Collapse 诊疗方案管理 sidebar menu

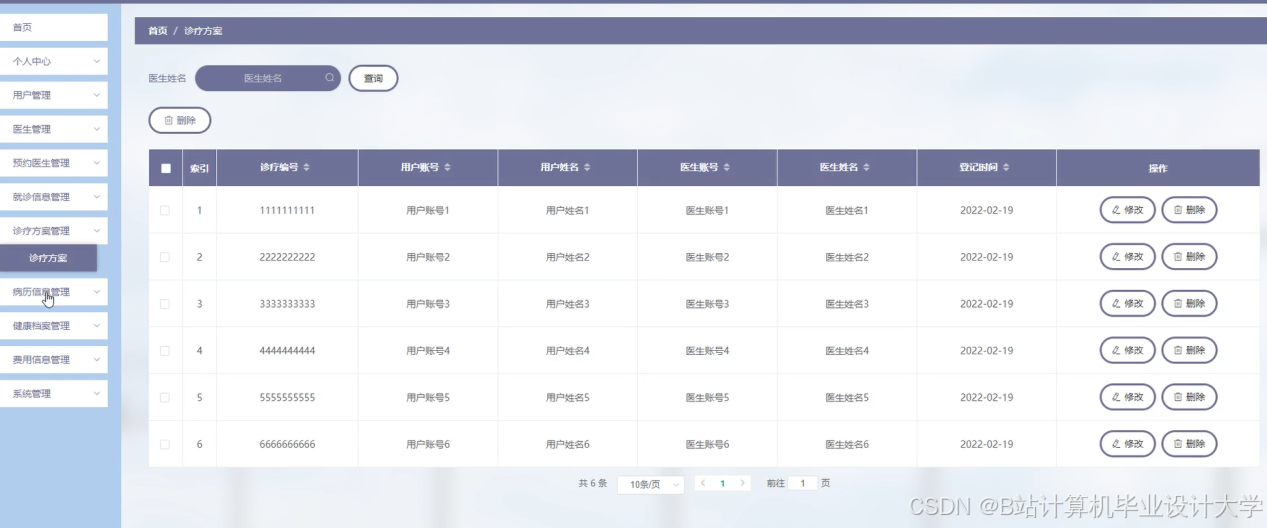click(53, 231)
